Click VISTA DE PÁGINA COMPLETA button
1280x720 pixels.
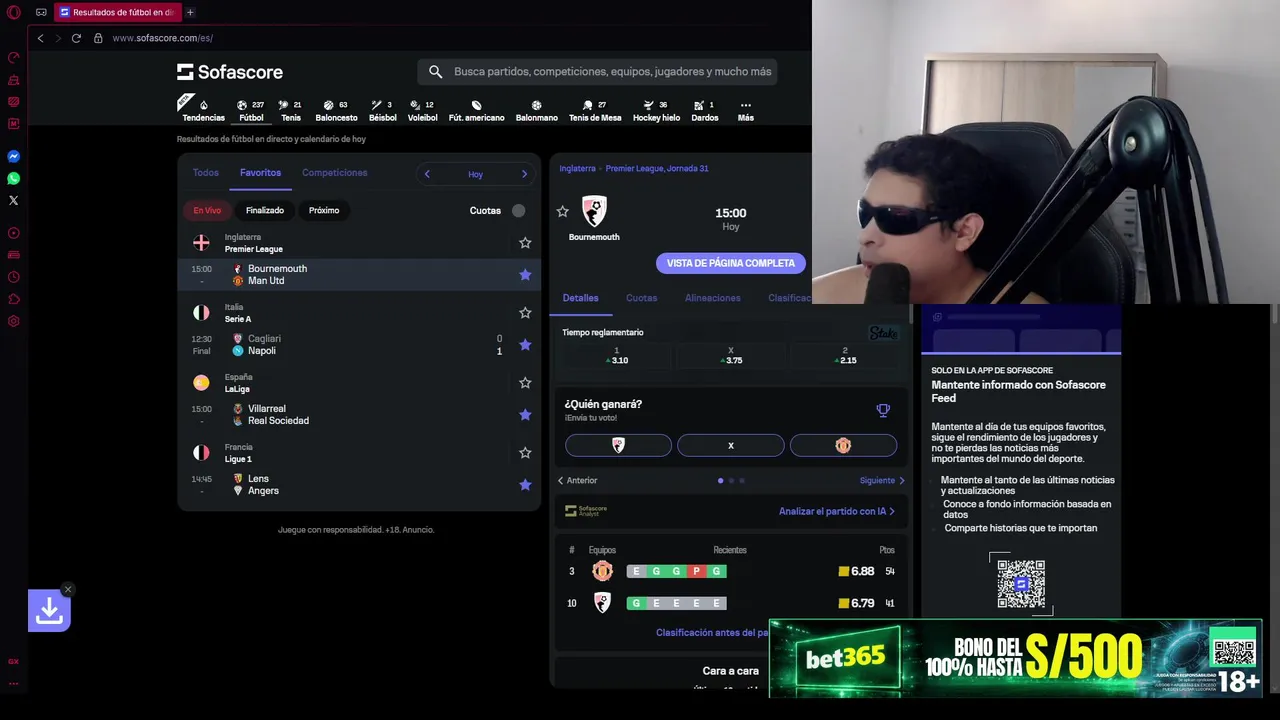731,263
